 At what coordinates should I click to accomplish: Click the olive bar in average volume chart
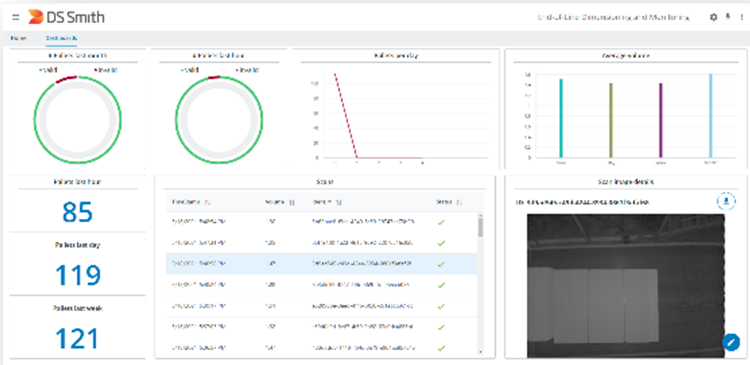coord(611,120)
